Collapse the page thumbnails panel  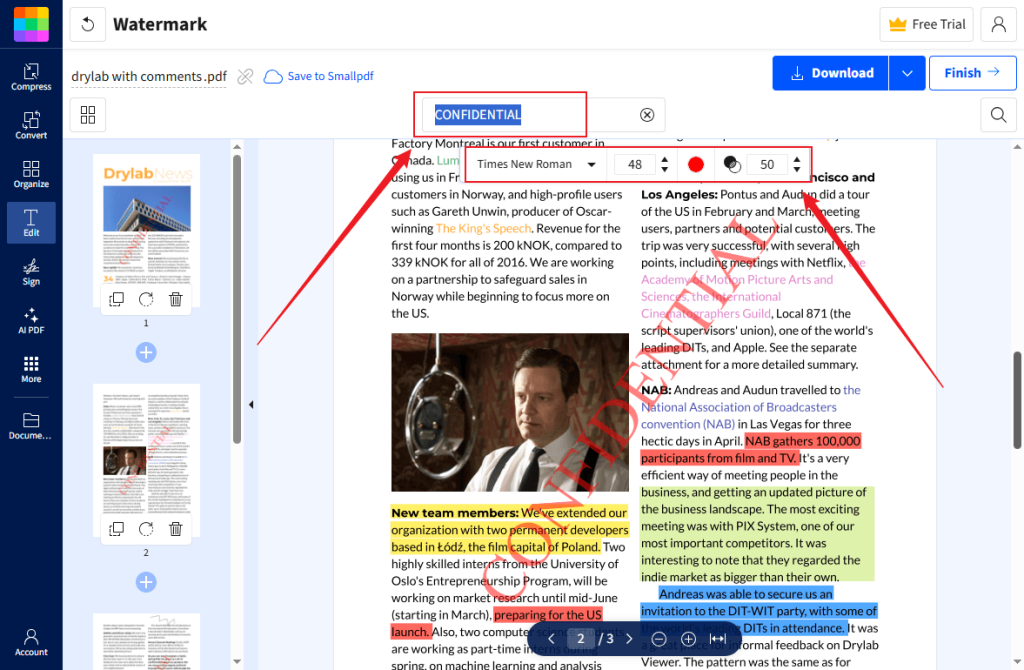251,404
